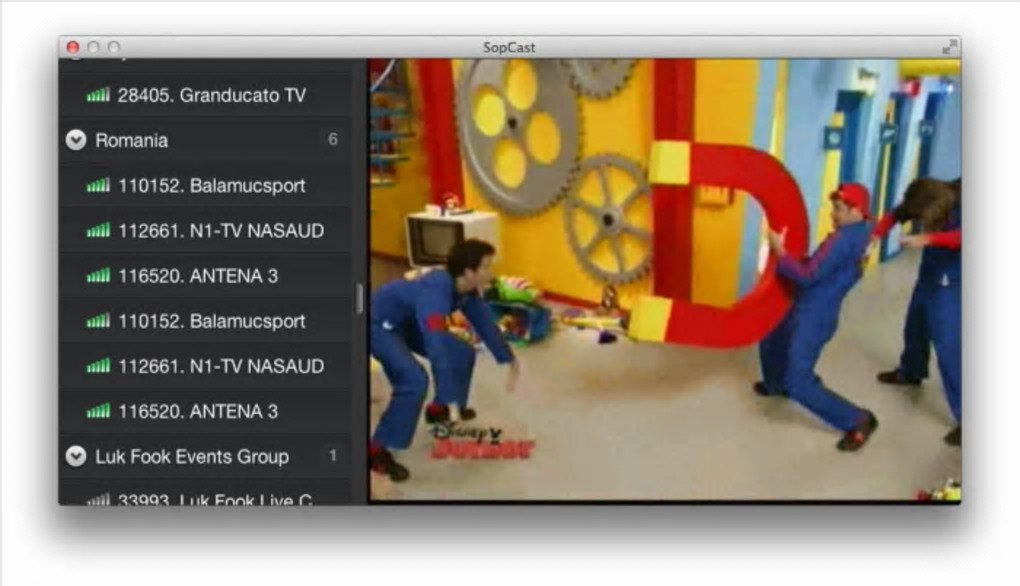Click signal icon of Balamucsport under Romania header
The width and height of the screenshot is (1020, 586).
pyautogui.click(x=98, y=186)
